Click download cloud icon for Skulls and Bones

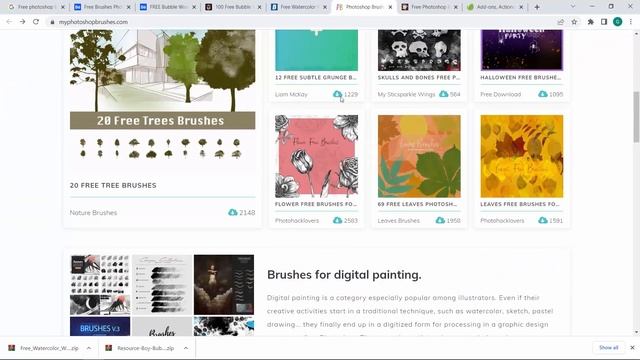444,94
